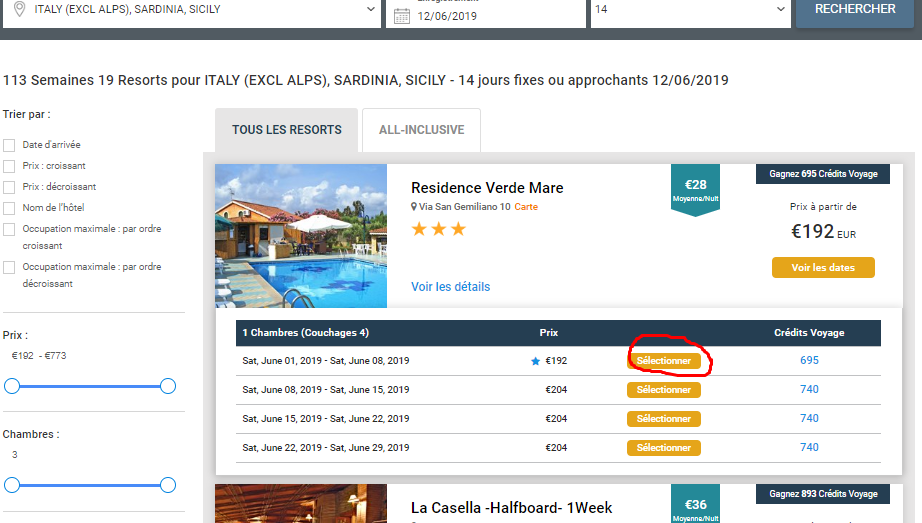Screen dimensions: 922x523
Task: Switch to the TOUS LES RESORTS tab
Action: [x=286, y=130]
